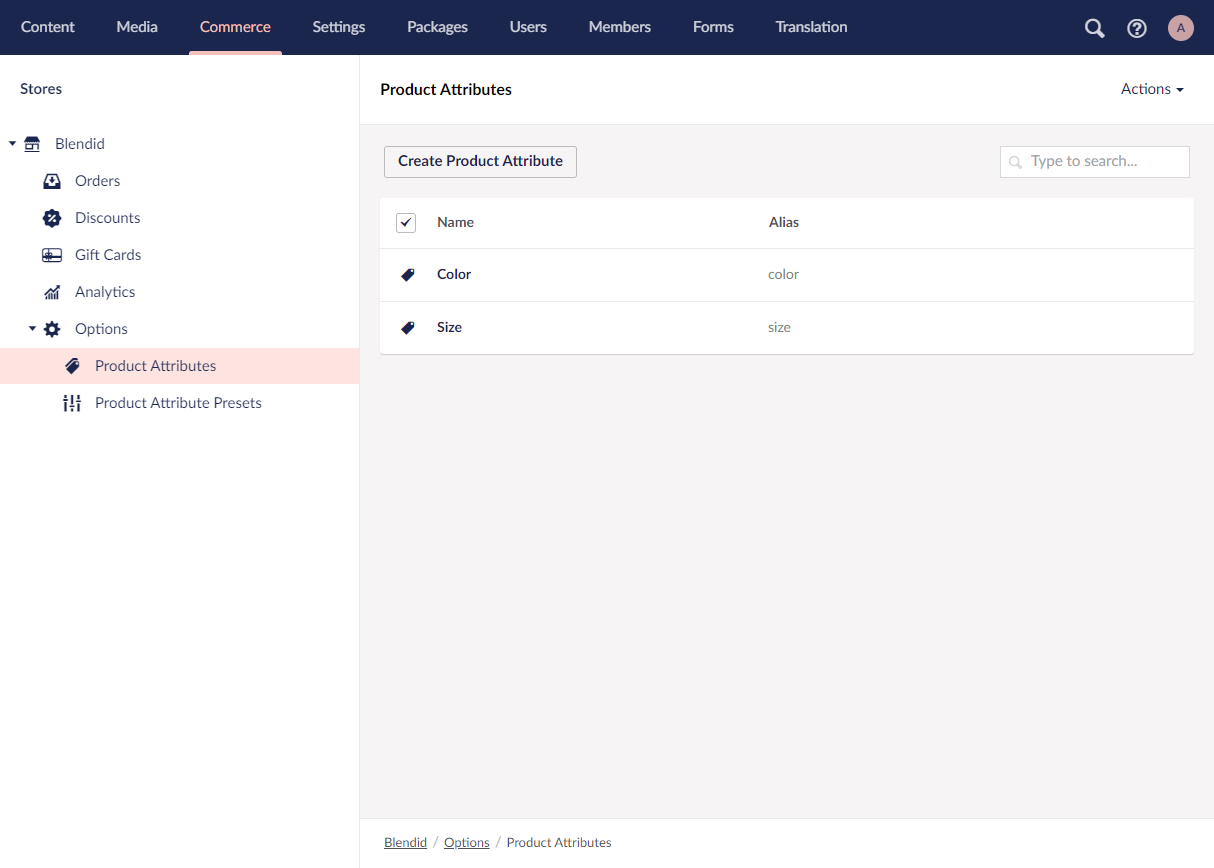The width and height of the screenshot is (1214, 868).
Task: Click the Create Product Attribute button
Action: (480, 161)
